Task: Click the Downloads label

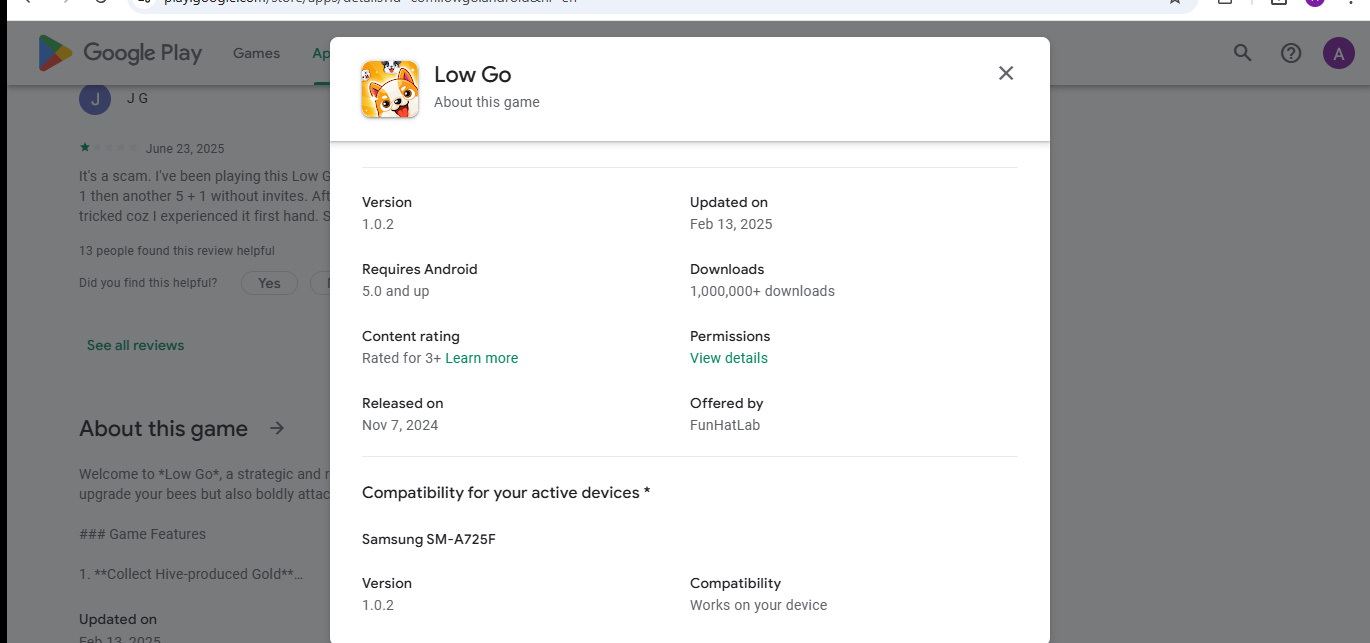Action: coord(727,269)
